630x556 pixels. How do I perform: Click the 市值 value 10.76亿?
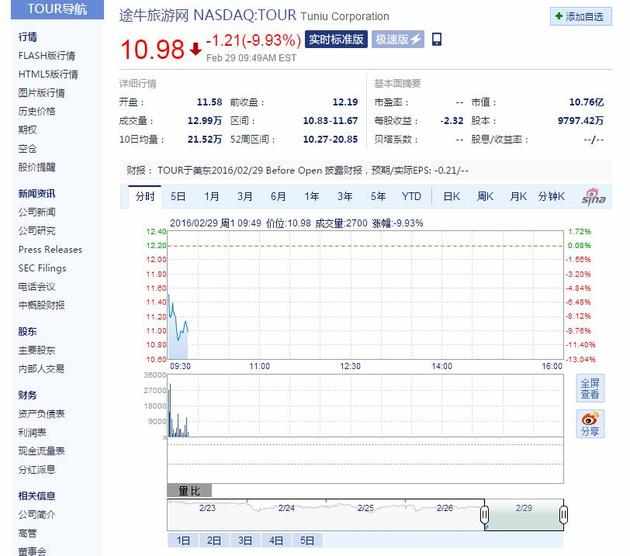(x=586, y=102)
